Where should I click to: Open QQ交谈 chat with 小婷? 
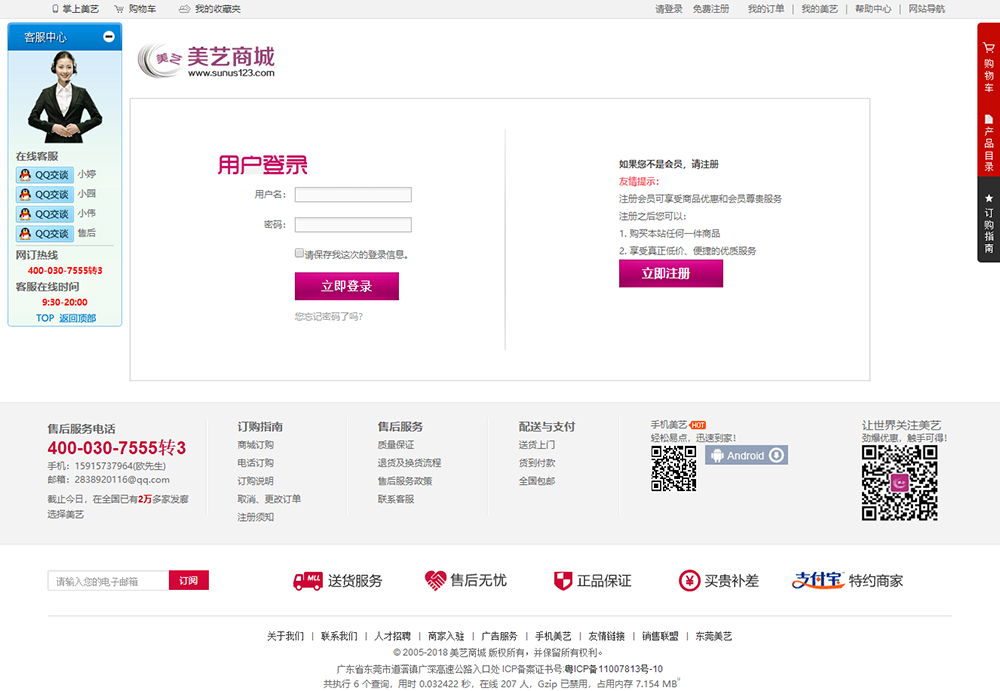pyautogui.click(x=45, y=175)
